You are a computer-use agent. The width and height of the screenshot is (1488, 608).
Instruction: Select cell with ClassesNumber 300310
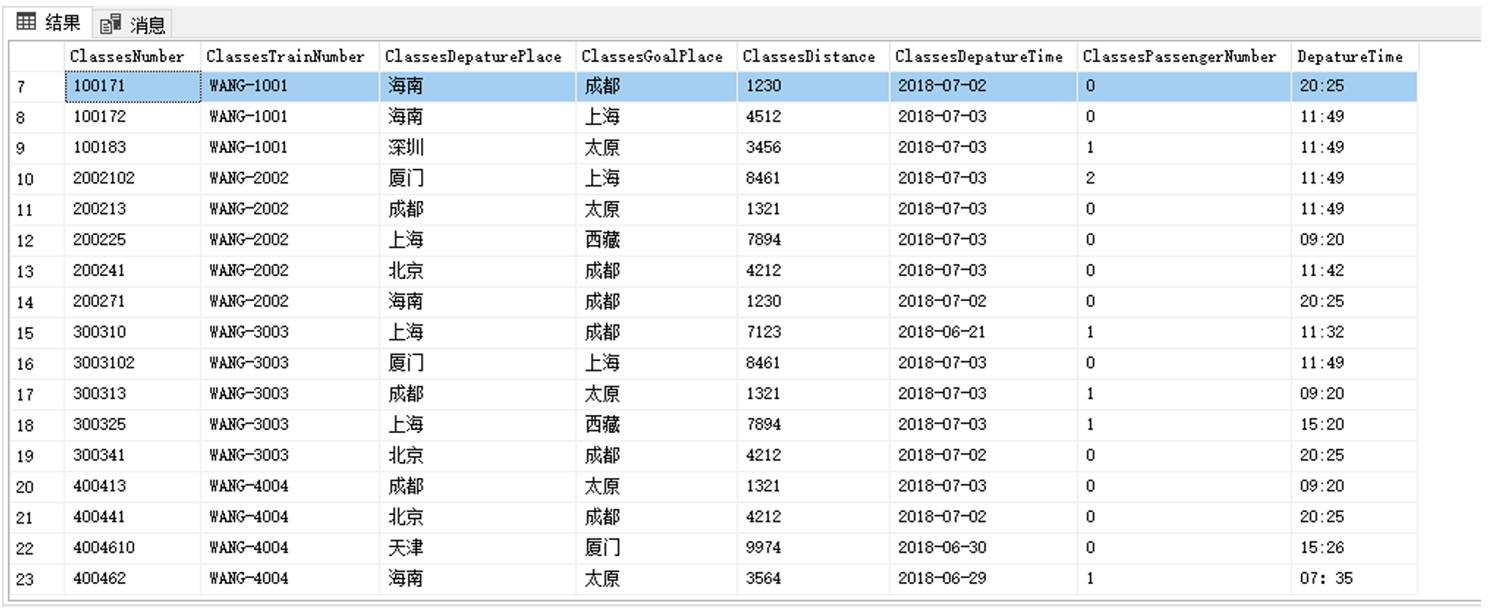[x=132, y=333]
